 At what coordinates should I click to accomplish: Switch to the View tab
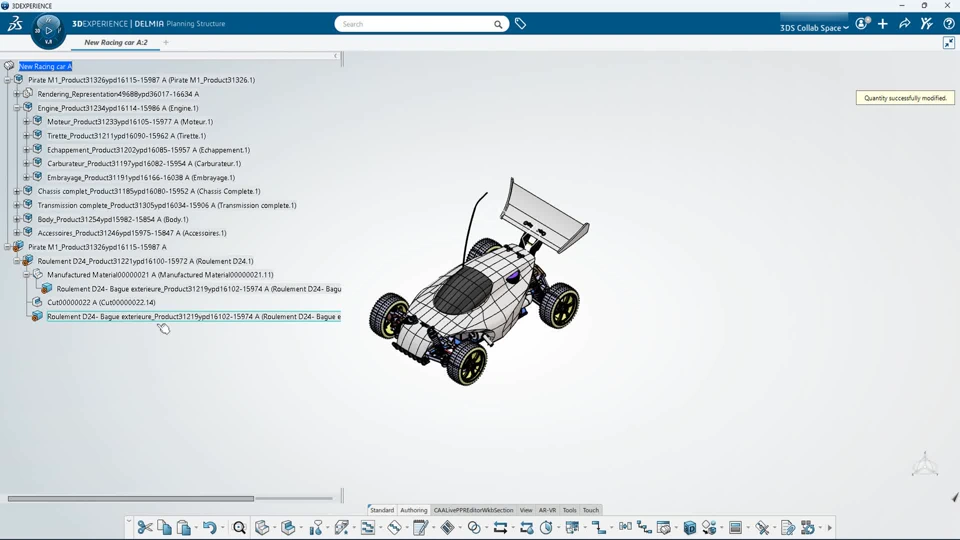coord(526,510)
